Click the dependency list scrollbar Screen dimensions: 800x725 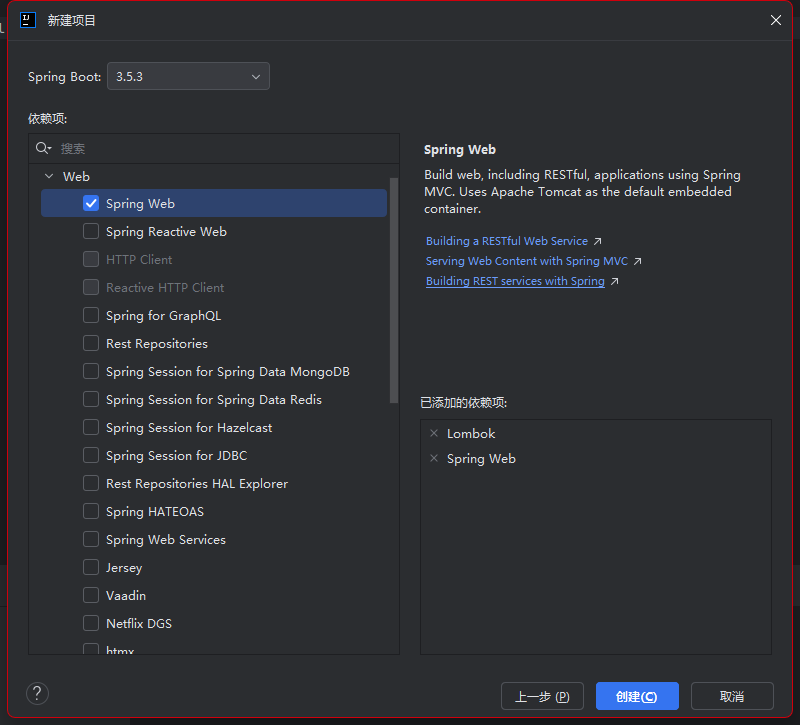click(x=393, y=290)
